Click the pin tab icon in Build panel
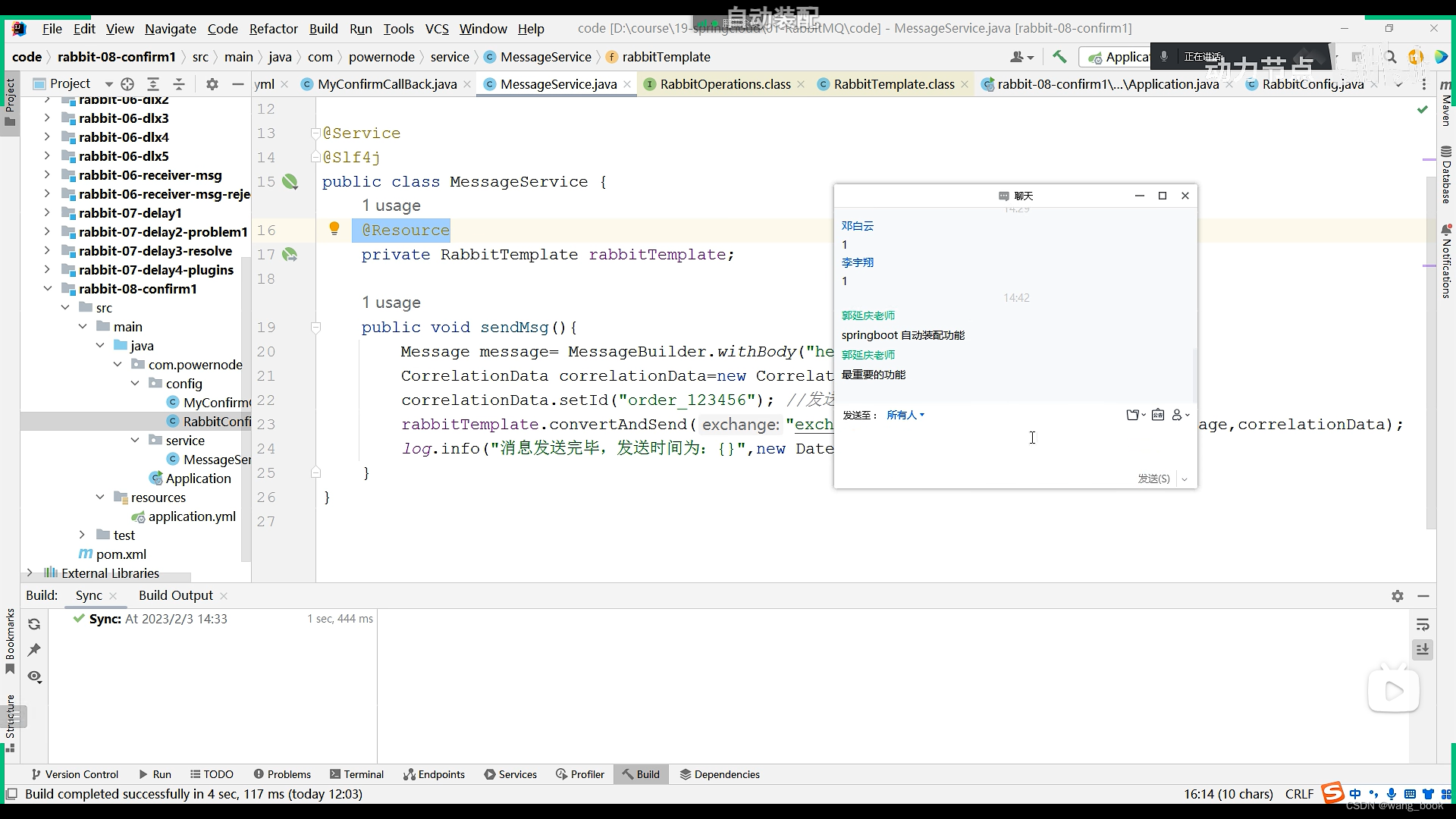Screen dimensions: 1456x819 (34, 650)
